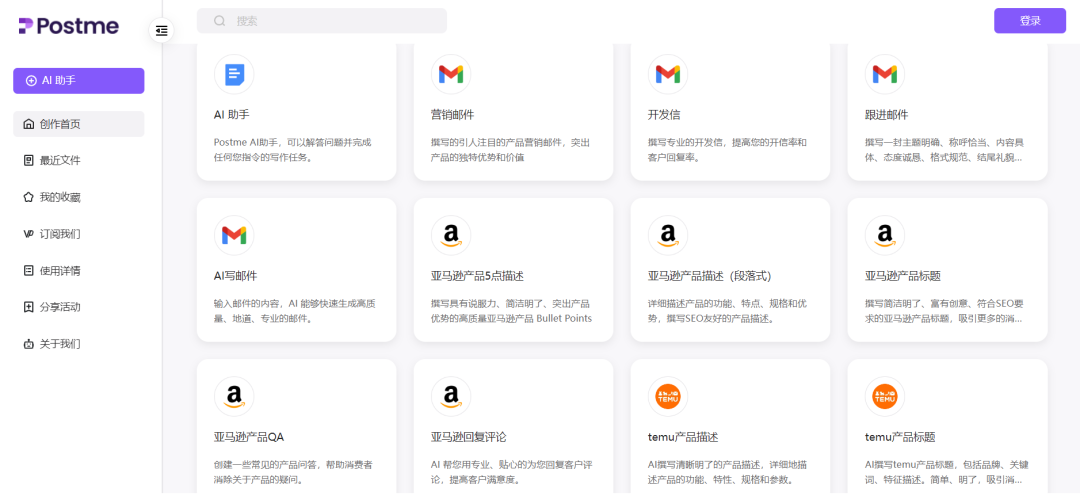The height and width of the screenshot is (496, 1080).
Task: Click the blue document icon of AI 助手 card
Action: [x=234, y=74]
